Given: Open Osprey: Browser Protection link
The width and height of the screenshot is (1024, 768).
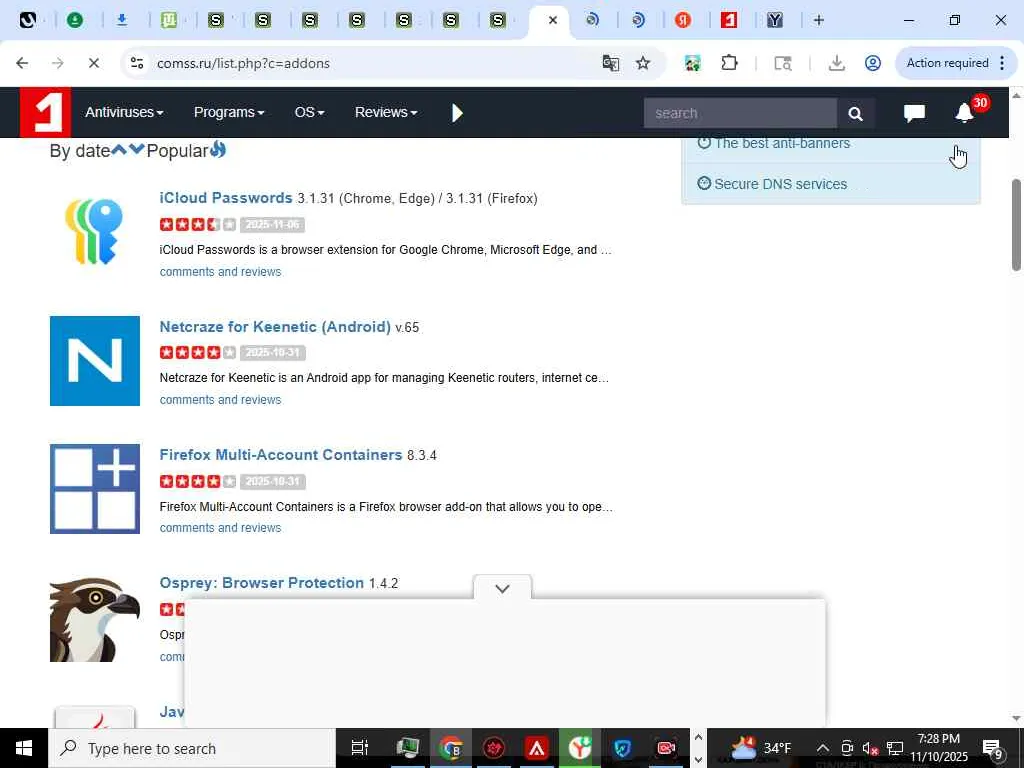Looking at the screenshot, I should click(261, 583).
